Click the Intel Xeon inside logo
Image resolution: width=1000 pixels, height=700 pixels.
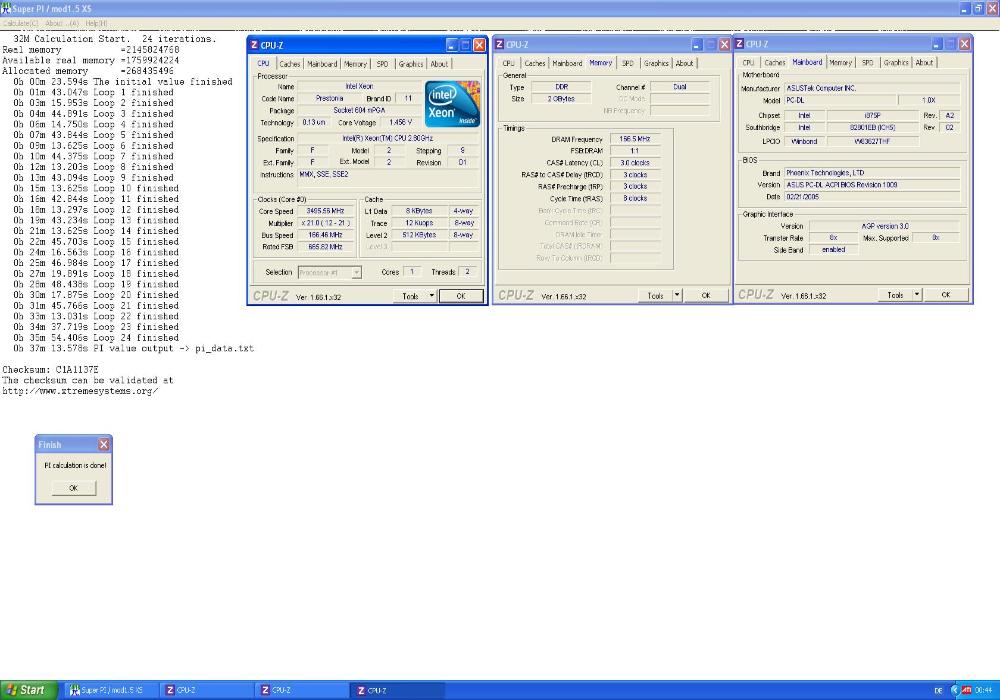[x=452, y=104]
